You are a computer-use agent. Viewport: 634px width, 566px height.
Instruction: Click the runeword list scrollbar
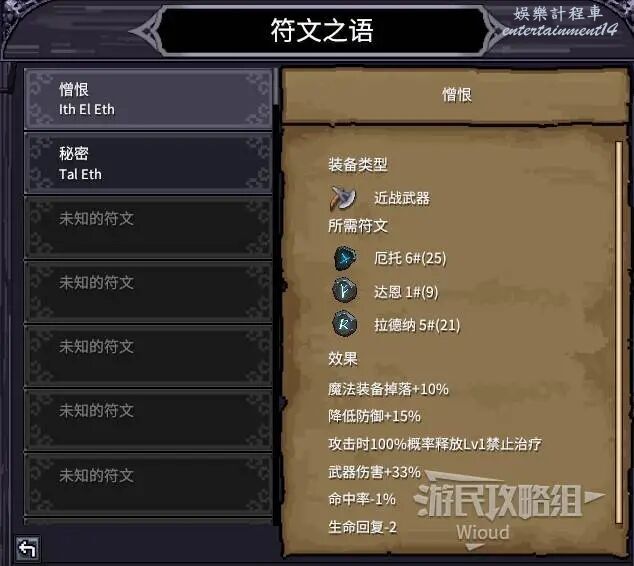pyautogui.click(x=276, y=297)
